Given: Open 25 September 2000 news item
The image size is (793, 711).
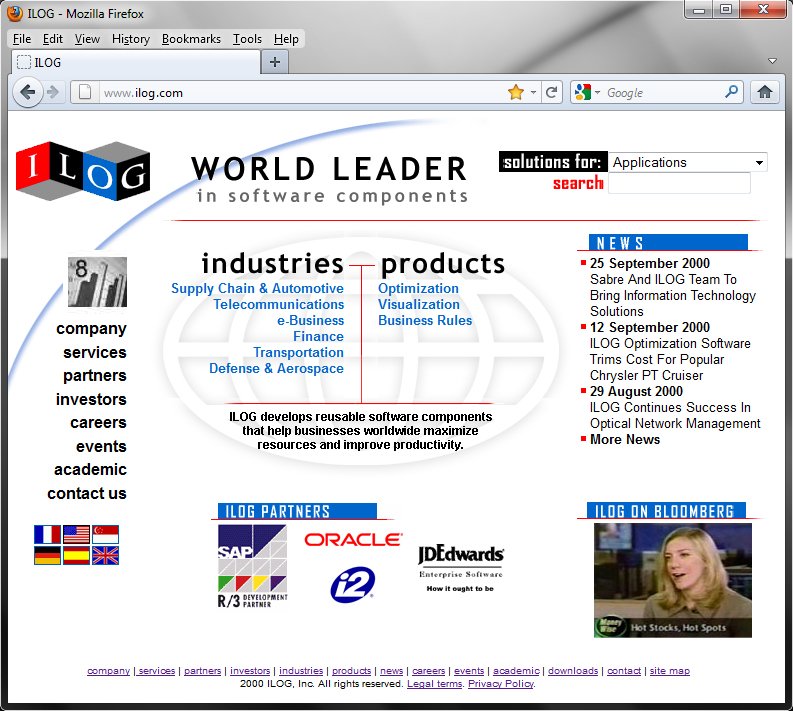Looking at the screenshot, I should tap(673, 287).
